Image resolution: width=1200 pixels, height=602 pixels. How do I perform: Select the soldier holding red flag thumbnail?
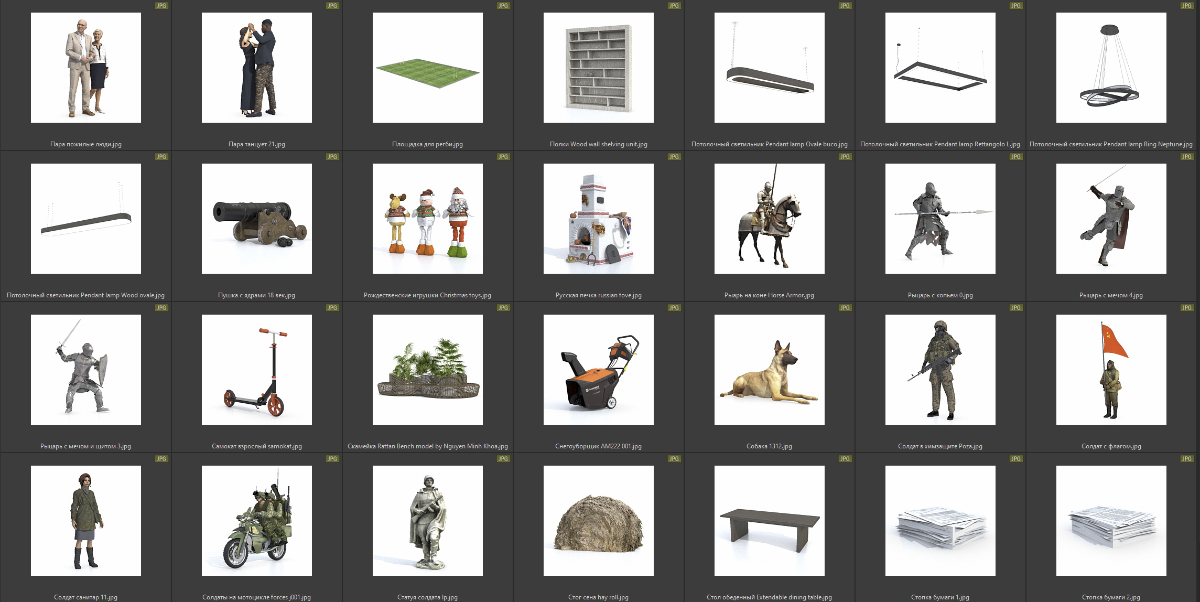click(1111, 369)
